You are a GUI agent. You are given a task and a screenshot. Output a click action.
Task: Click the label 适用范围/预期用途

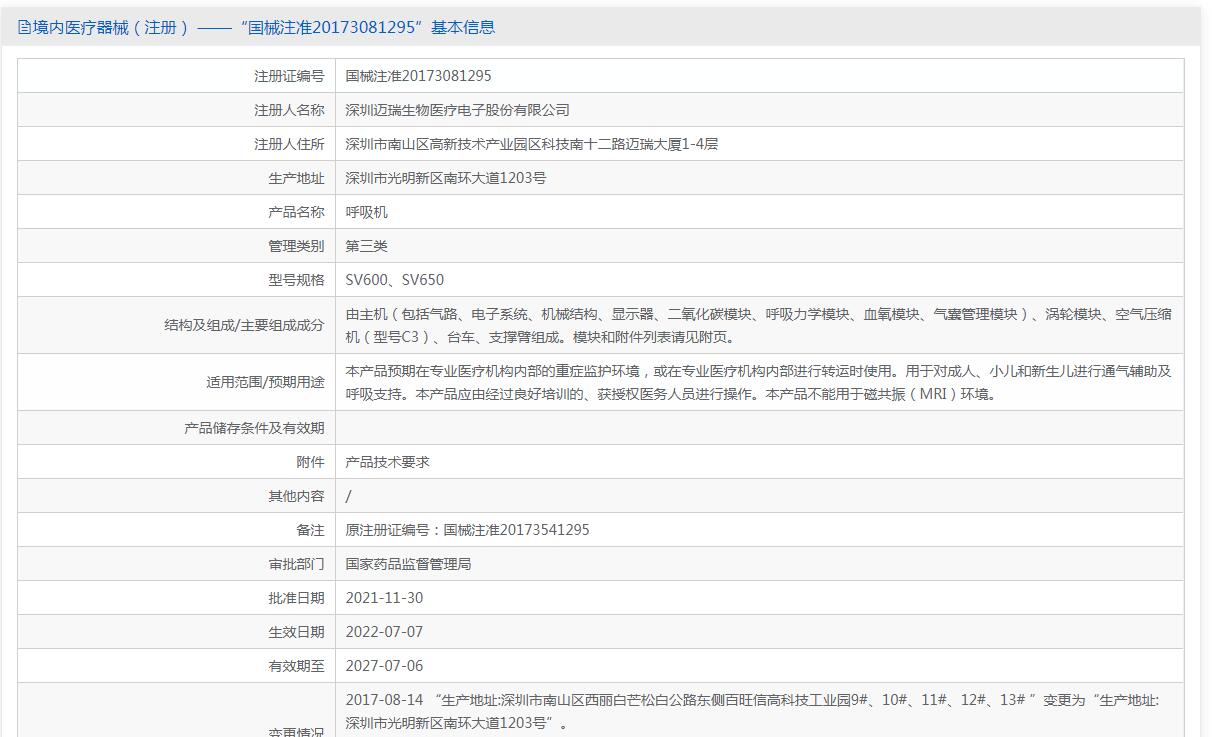tap(265, 382)
